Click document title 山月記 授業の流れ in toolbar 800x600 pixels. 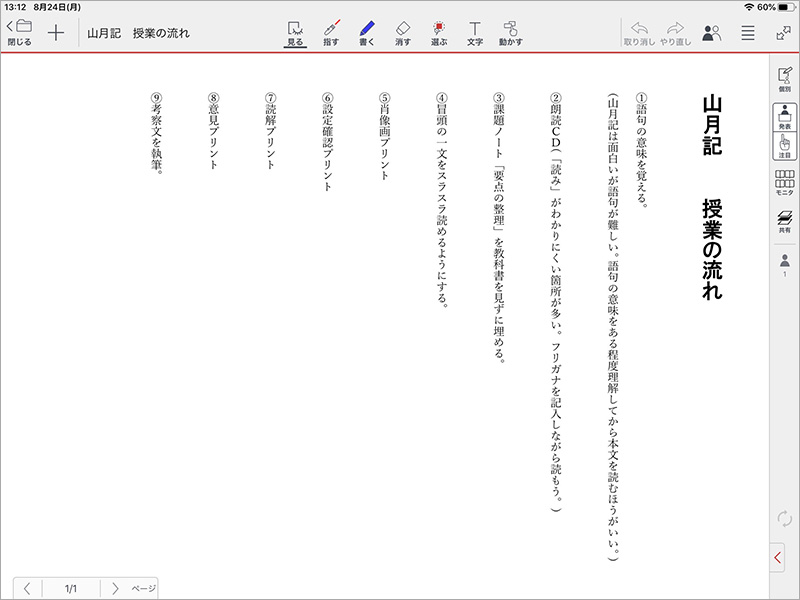point(138,33)
